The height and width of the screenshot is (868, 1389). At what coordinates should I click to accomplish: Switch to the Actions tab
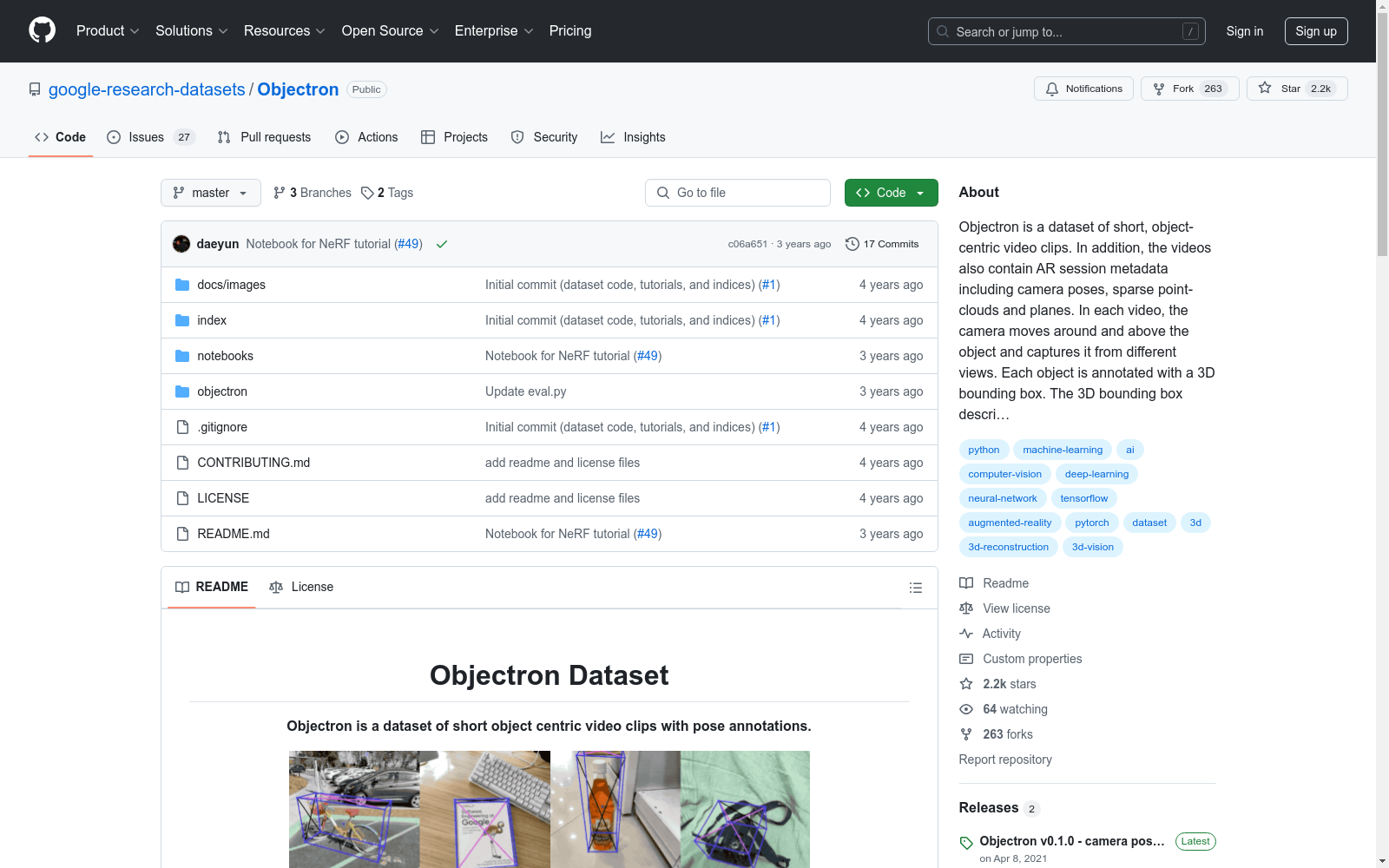pyautogui.click(x=366, y=137)
